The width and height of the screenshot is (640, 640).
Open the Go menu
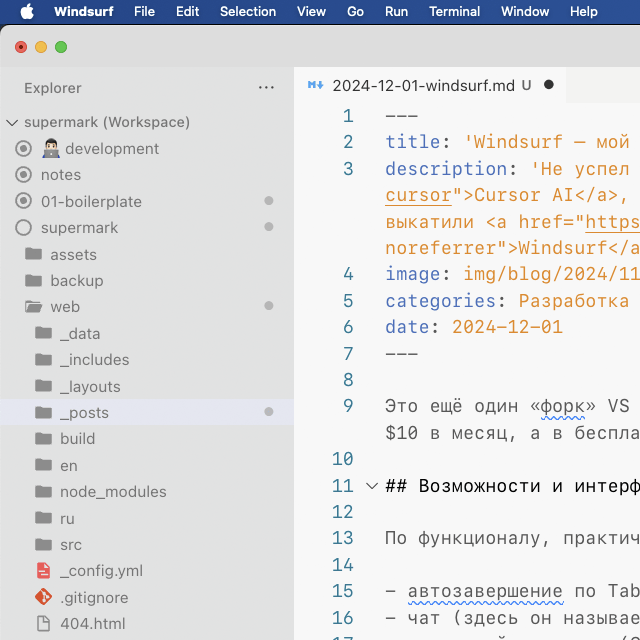pos(355,11)
